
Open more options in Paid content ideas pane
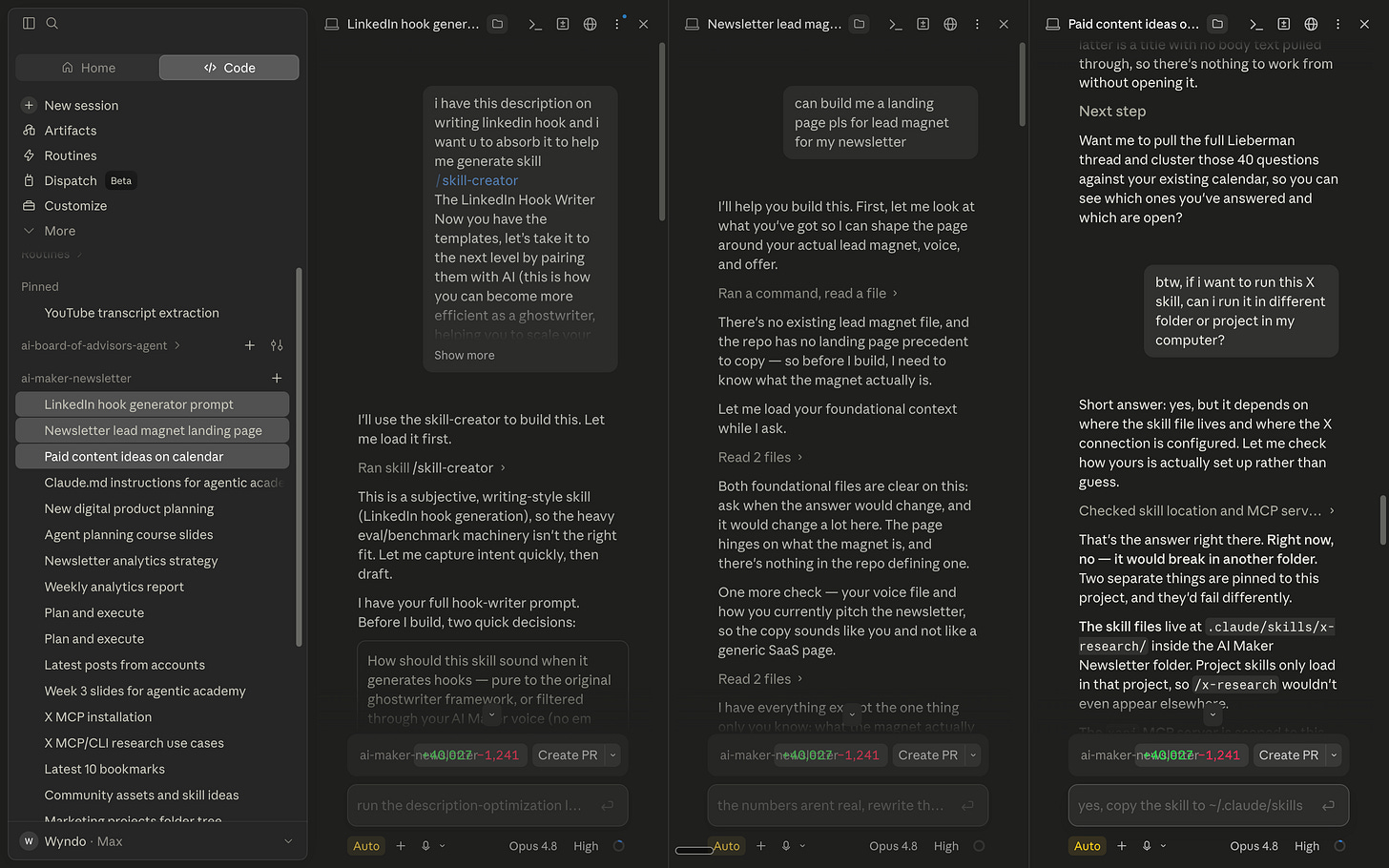pos(1337,24)
